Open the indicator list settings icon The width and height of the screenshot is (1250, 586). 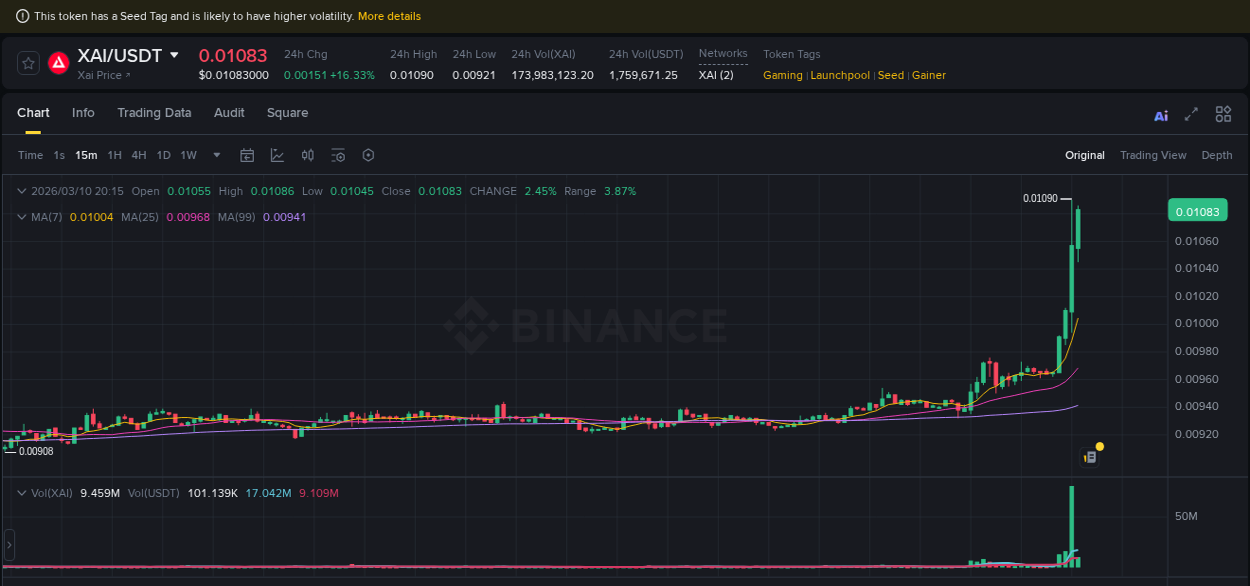[337, 155]
